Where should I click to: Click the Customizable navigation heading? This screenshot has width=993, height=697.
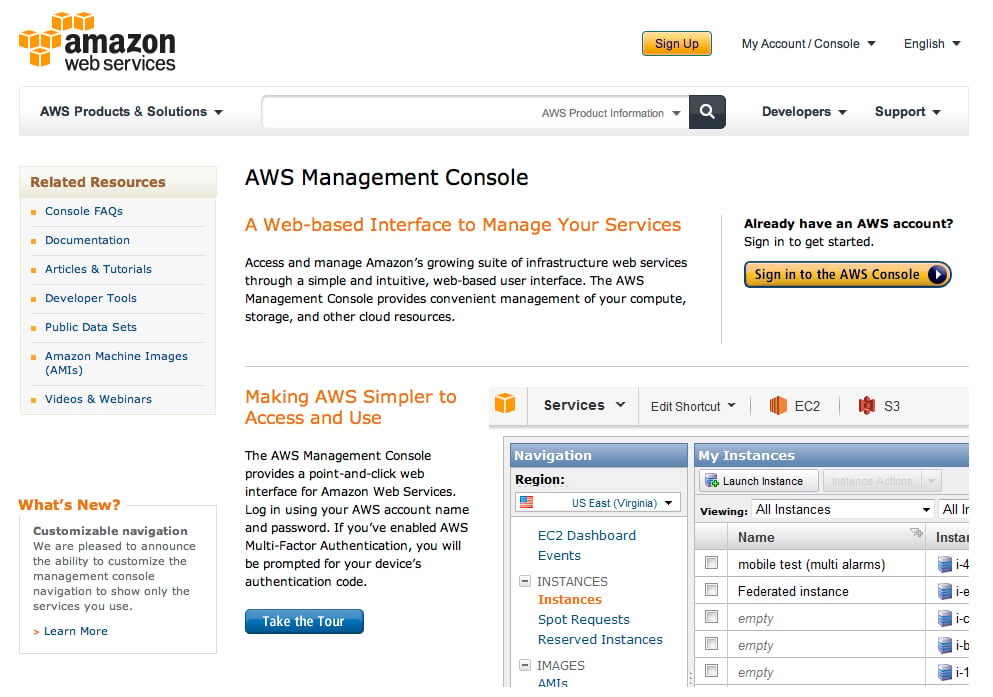tap(110, 531)
